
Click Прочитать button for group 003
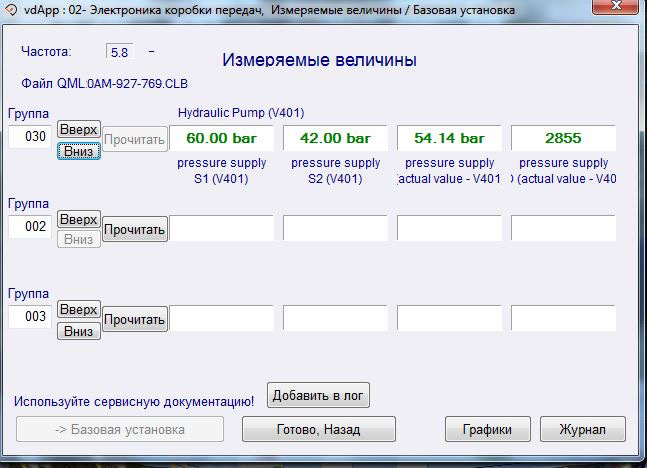[x=135, y=319]
